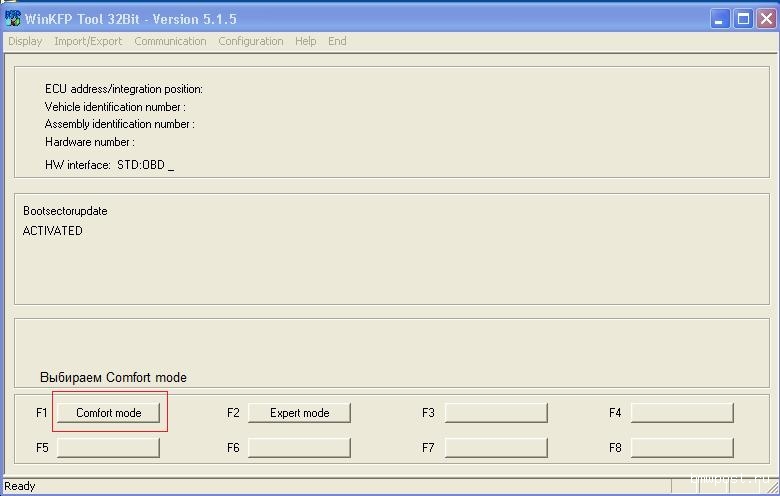Viewport: 780px width, 496px height.
Task: Click the blank F3 button
Action: pyautogui.click(x=495, y=413)
